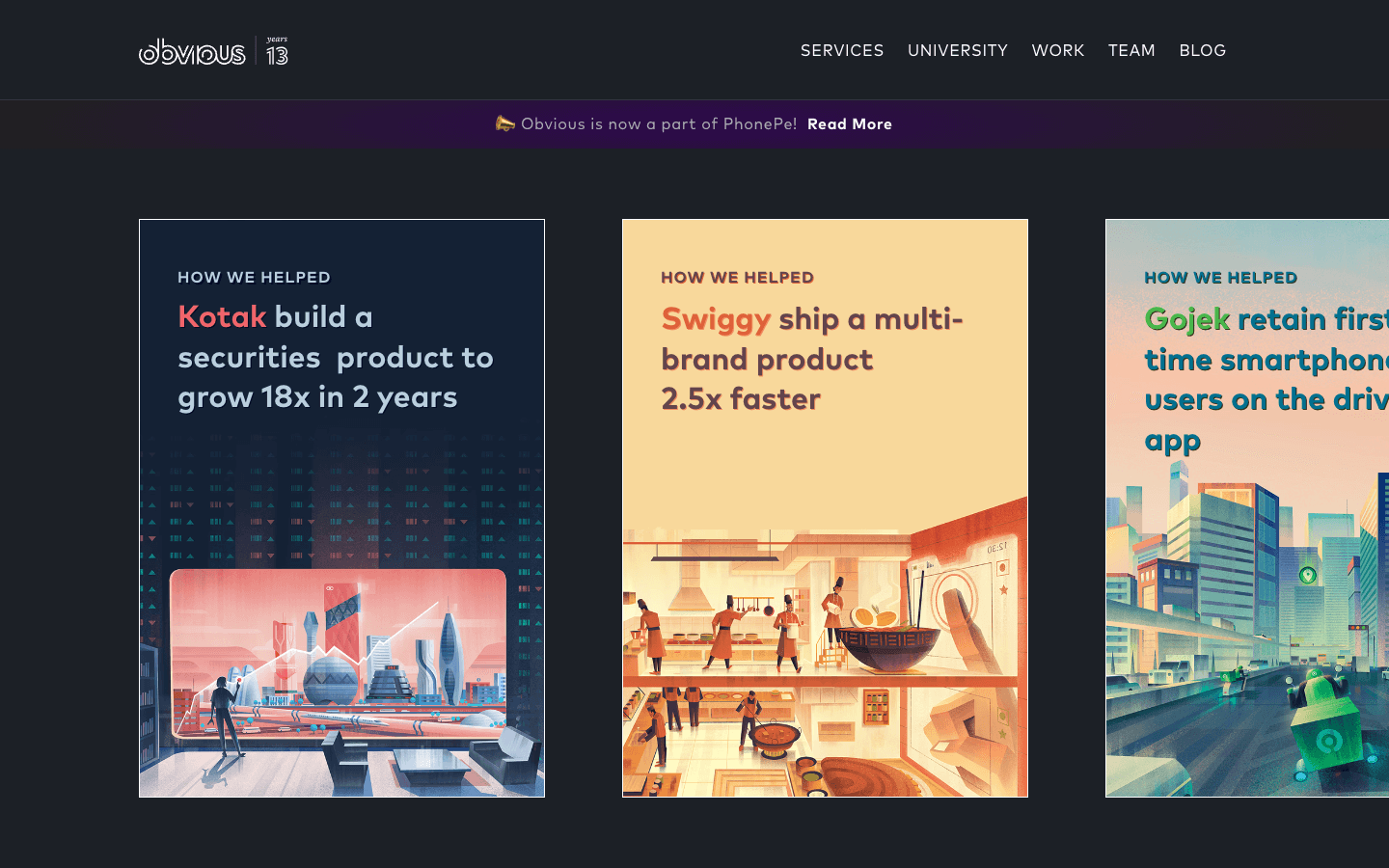Click the Obvious logo
This screenshot has width=1389, height=868.
coord(193,53)
